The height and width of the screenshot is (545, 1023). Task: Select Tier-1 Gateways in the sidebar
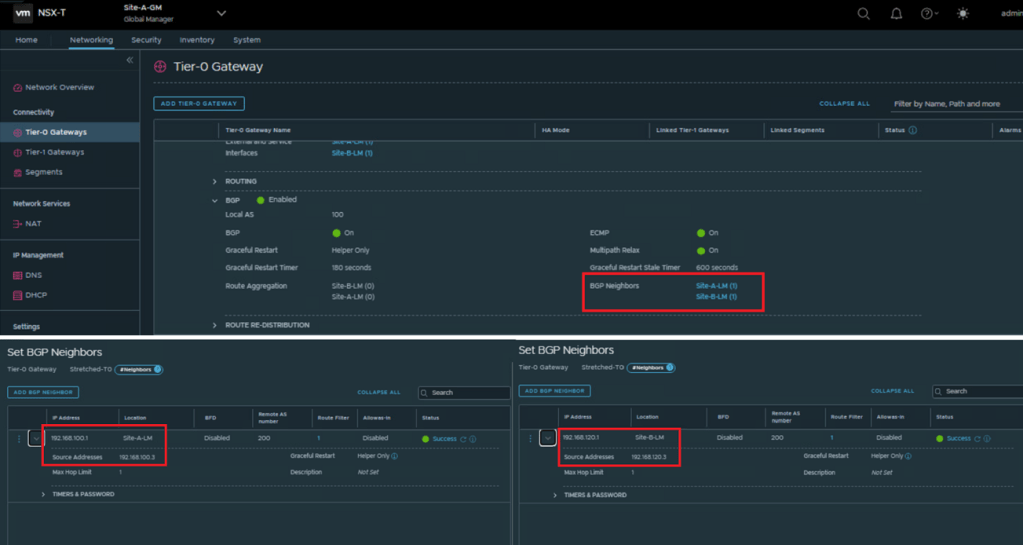[x=54, y=153]
